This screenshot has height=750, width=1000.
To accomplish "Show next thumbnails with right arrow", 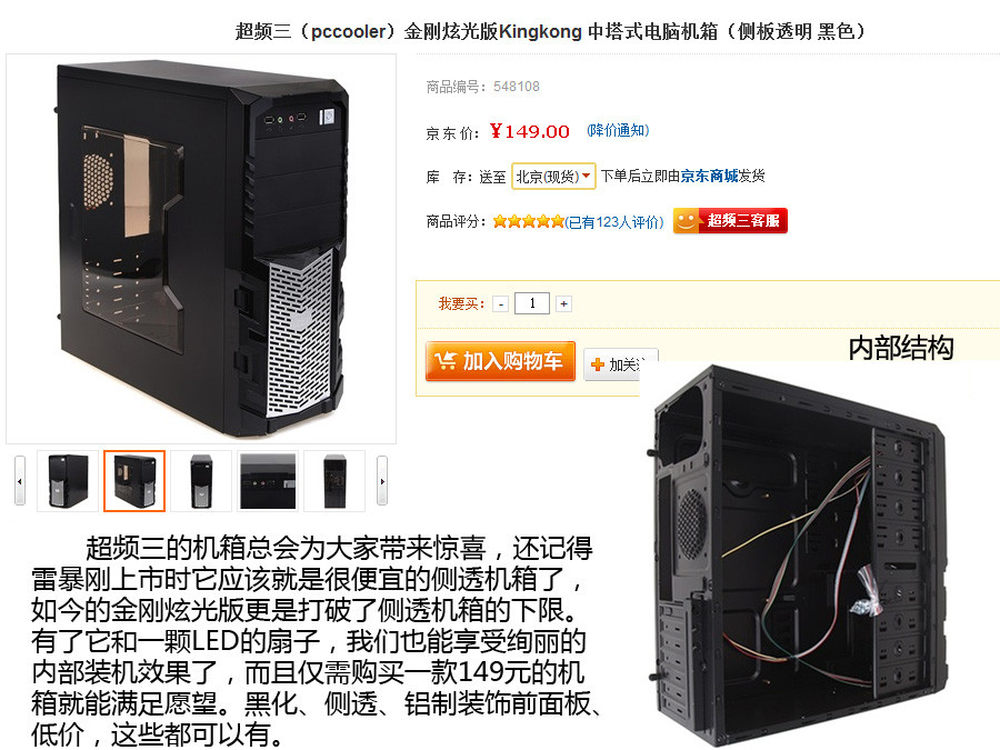I will [x=382, y=481].
